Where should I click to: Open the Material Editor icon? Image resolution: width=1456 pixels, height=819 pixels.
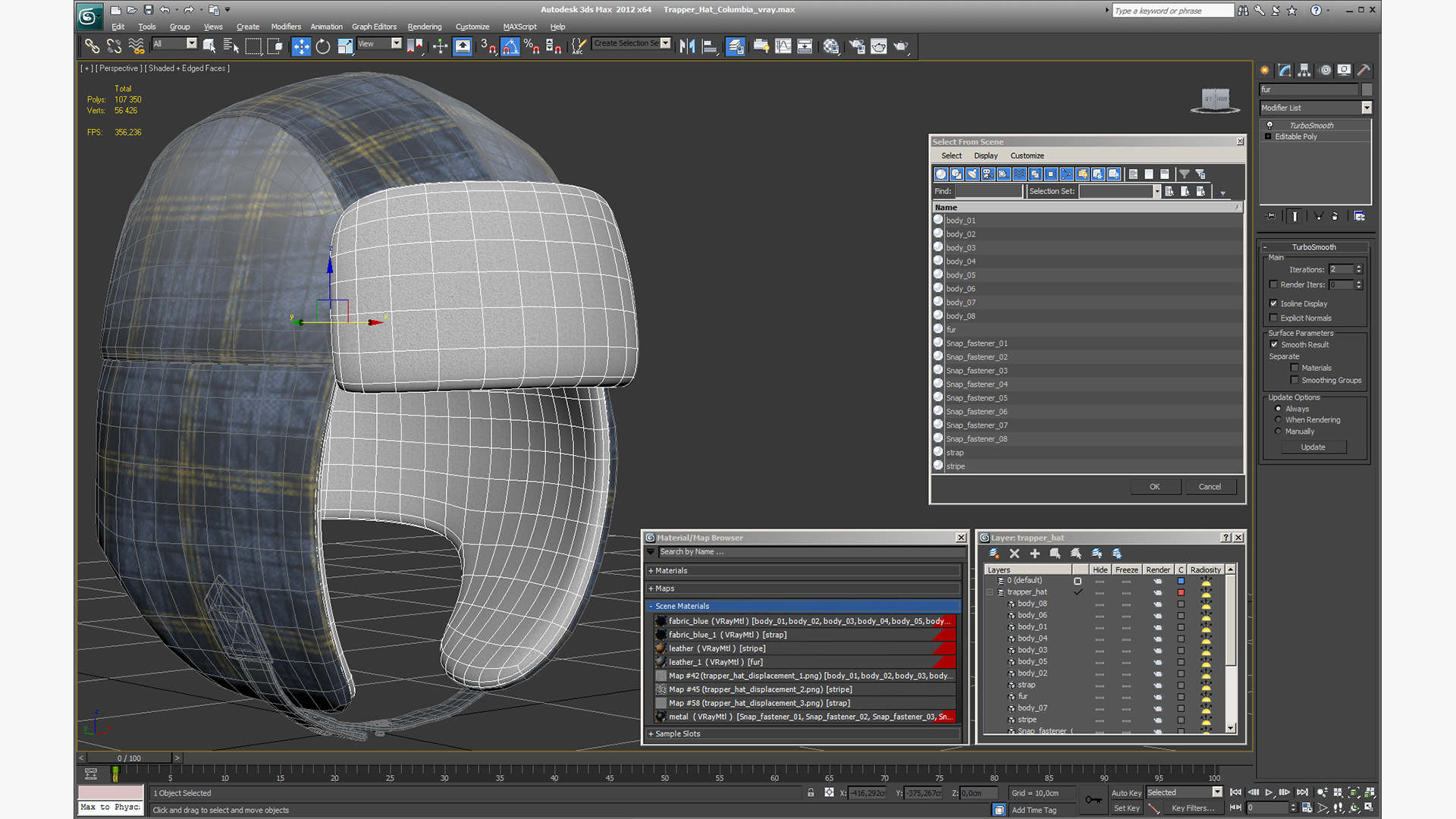(831, 46)
